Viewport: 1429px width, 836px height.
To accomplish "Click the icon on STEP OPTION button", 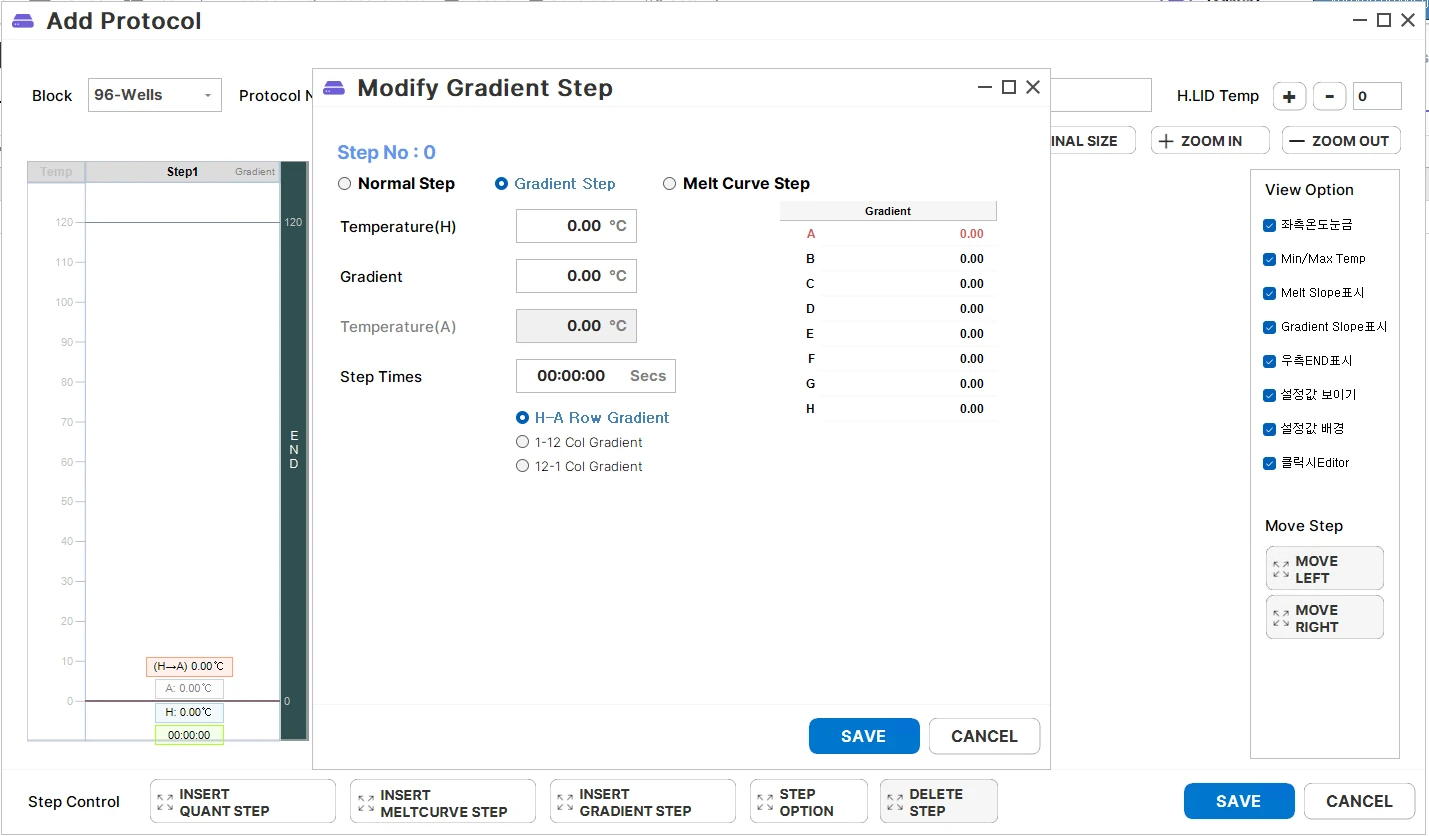I will 765,802.
